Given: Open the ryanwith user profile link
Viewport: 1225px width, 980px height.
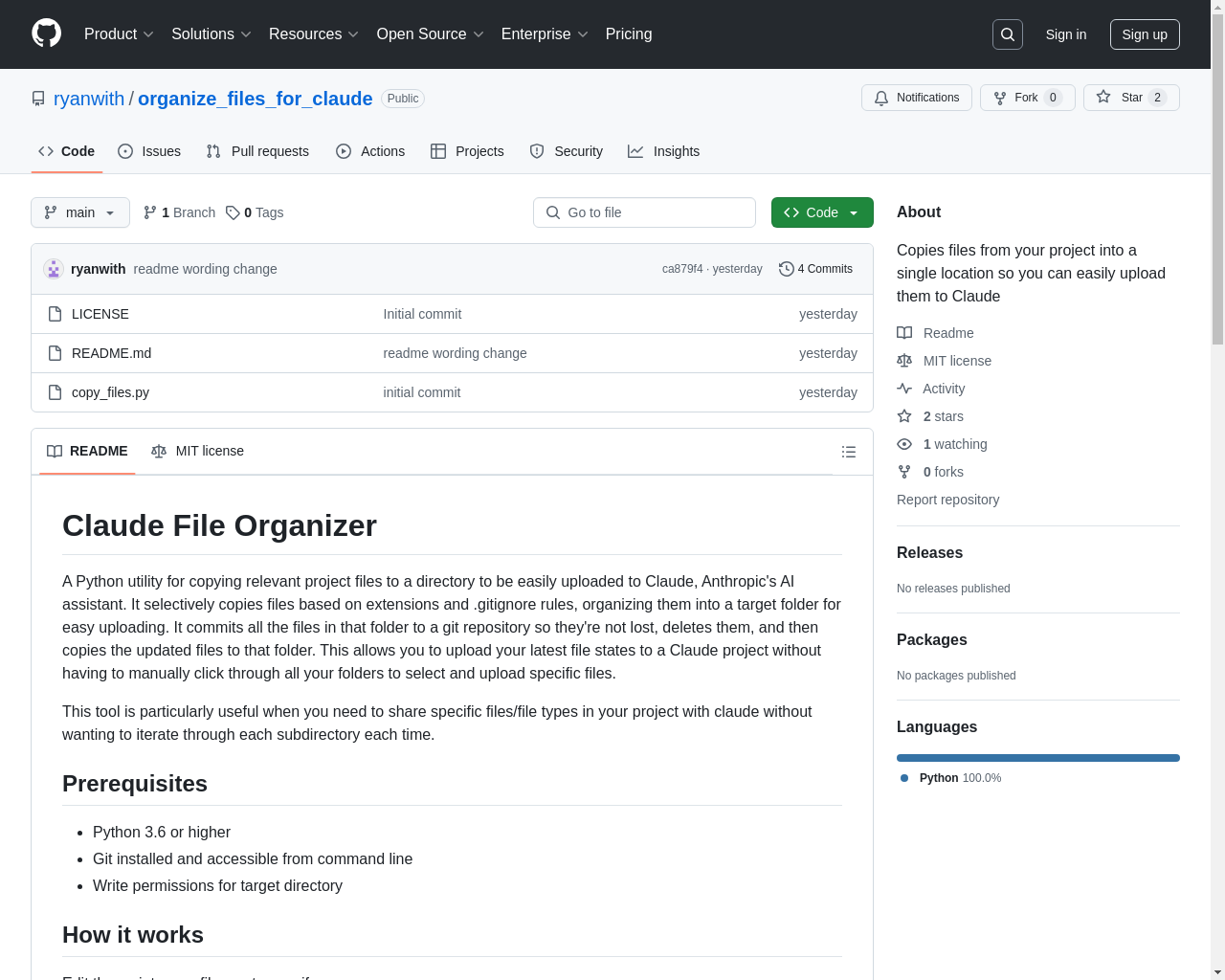Looking at the screenshot, I should point(89,99).
